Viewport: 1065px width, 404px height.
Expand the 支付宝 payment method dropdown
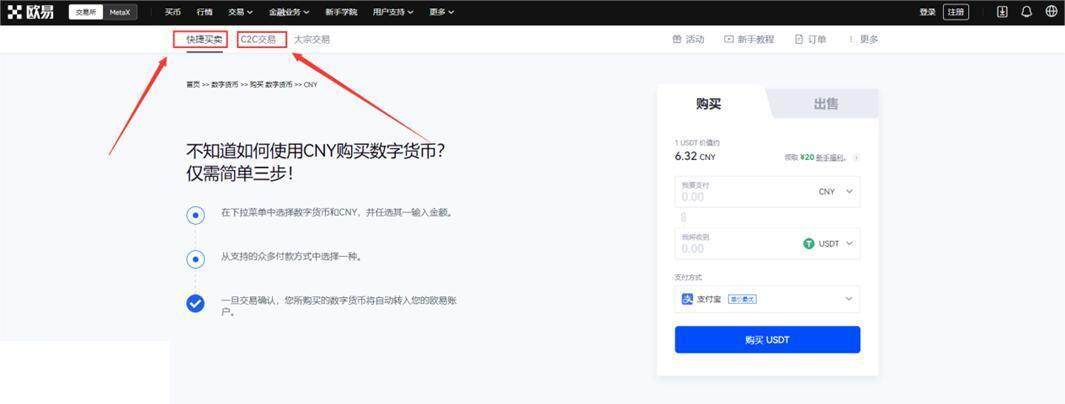tap(849, 298)
